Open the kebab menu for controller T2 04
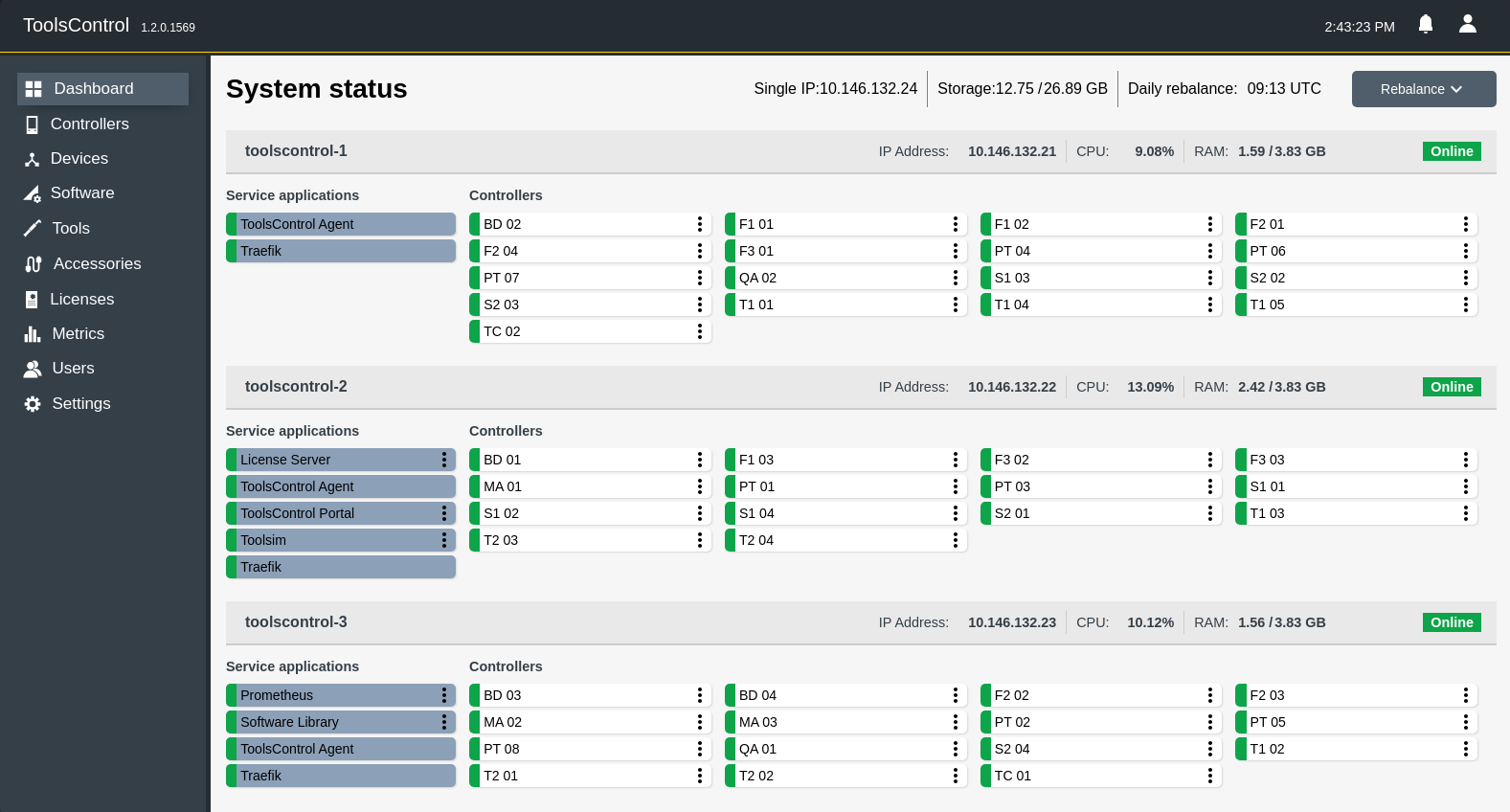 (956, 540)
